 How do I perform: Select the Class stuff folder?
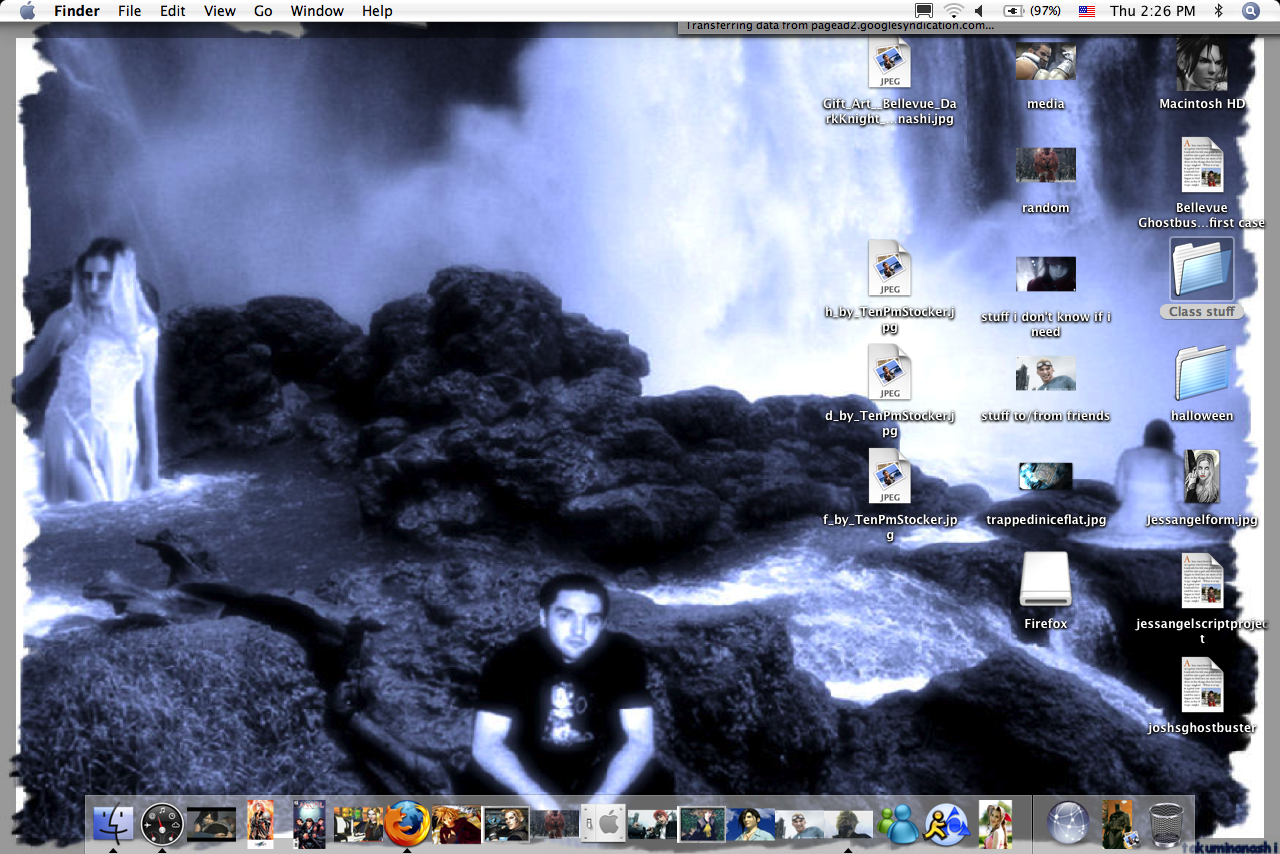tap(1201, 268)
